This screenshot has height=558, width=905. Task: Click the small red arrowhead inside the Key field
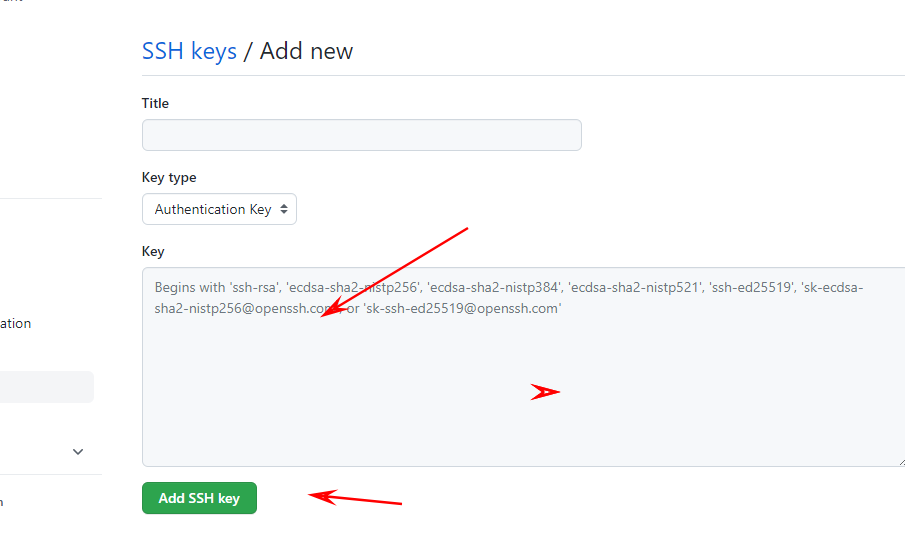[545, 392]
